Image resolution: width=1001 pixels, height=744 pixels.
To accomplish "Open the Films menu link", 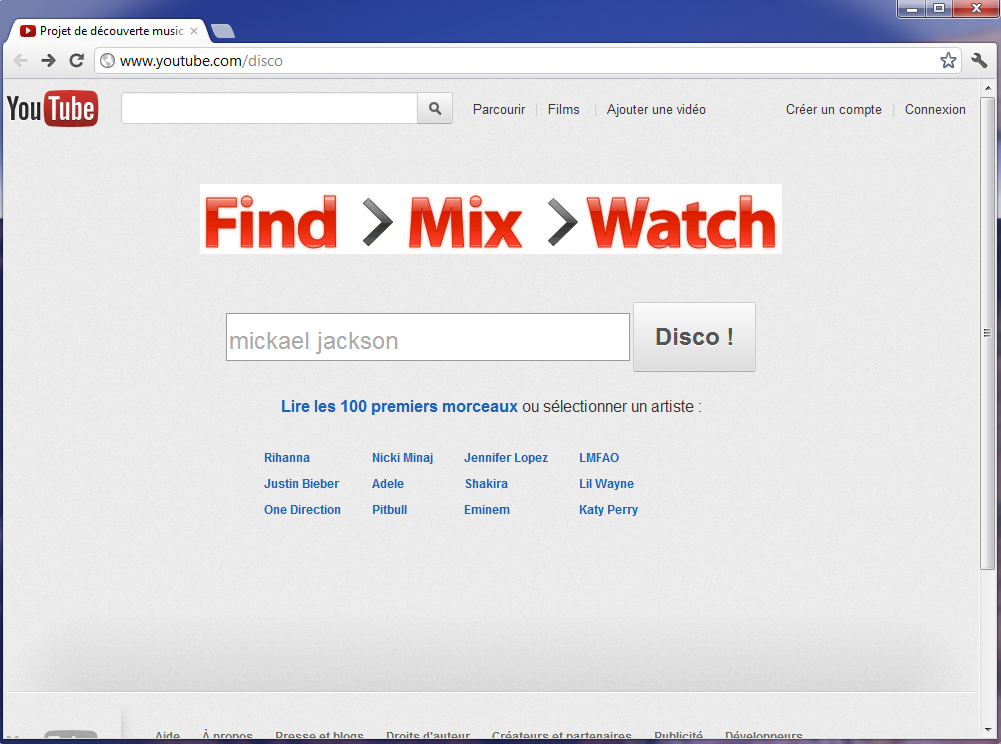I will (564, 110).
